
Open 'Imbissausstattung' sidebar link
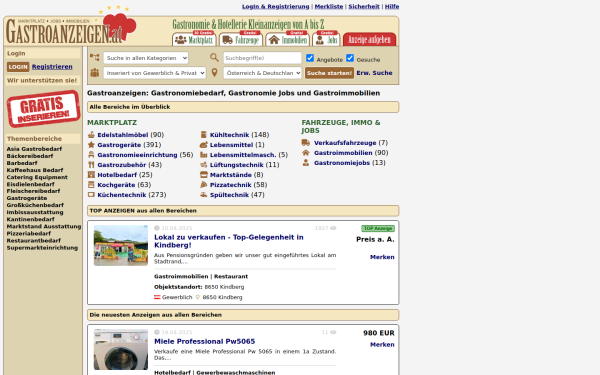pyautogui.click(x=35, y=212)
